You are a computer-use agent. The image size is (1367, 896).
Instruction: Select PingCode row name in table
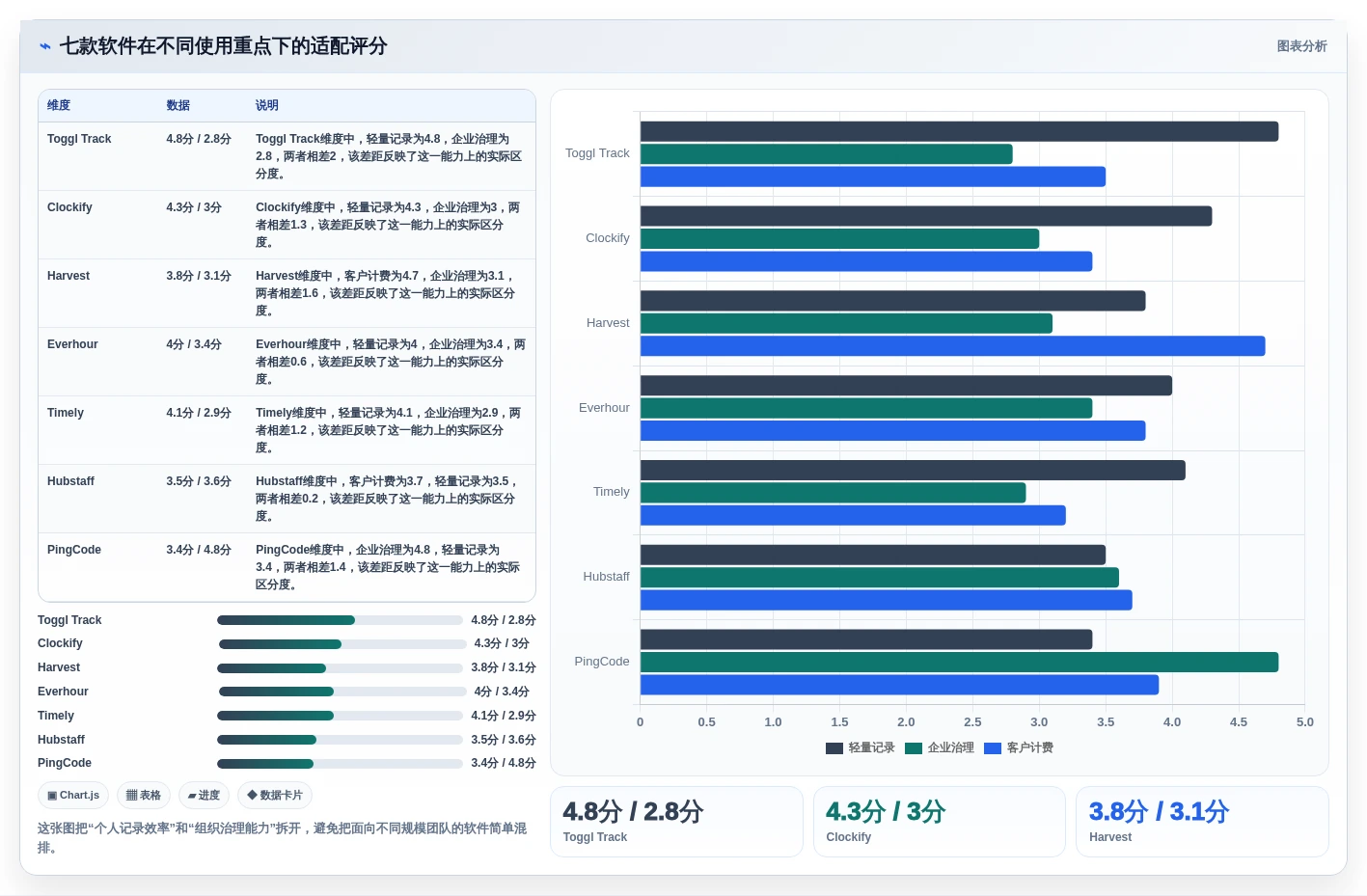click(74, 550)
